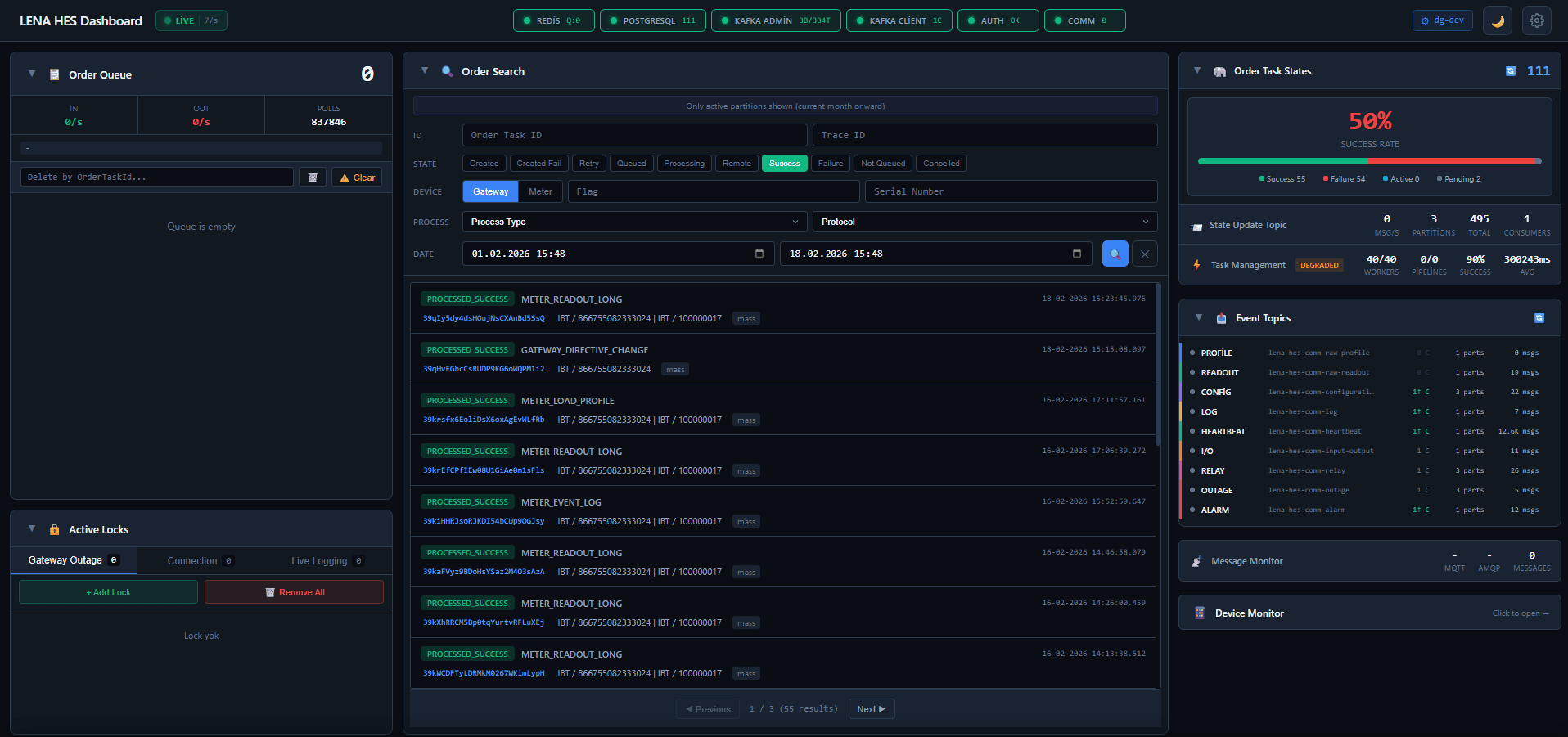Collapse the Order Queue panel
The height and width of the screenshot is (737, 1568).
point(32,74)
